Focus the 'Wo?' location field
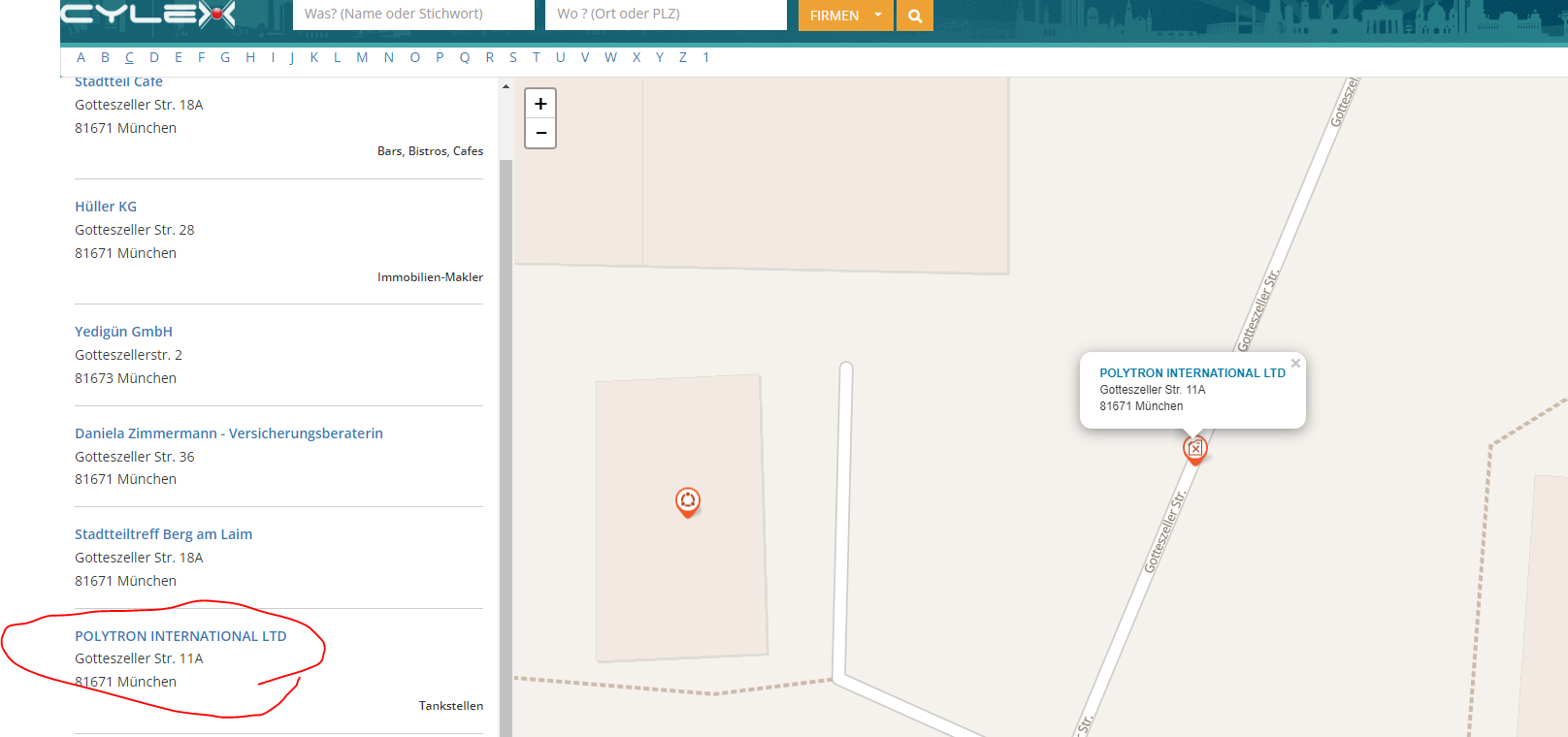The width and height of the screenshot is (1568, 737). 666,15
